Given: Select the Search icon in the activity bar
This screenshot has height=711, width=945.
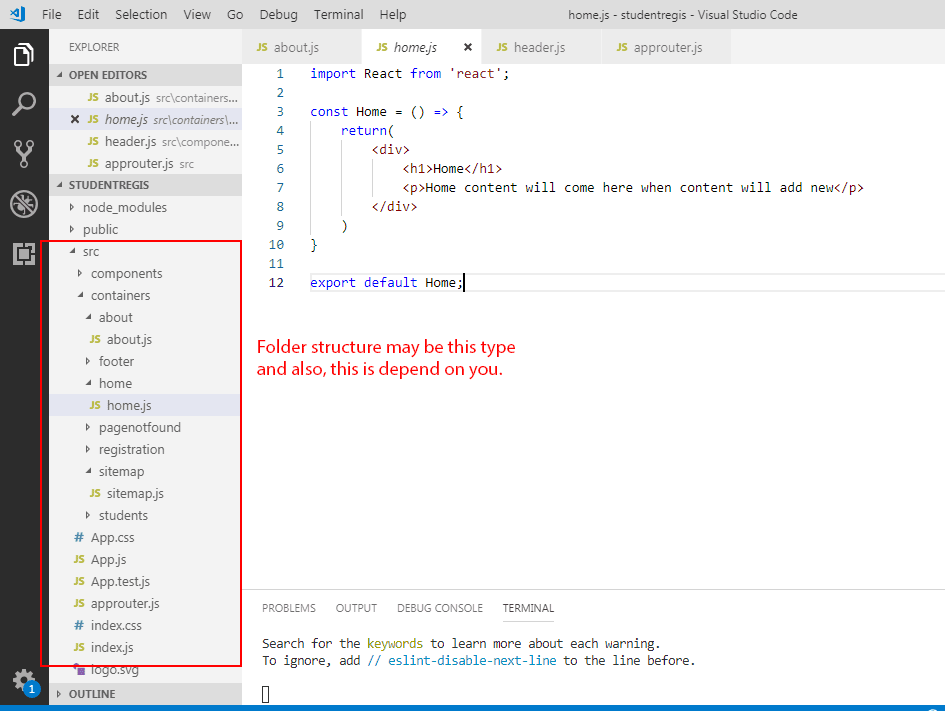Looking at the screenshot, I should click(x=25, y=103).
